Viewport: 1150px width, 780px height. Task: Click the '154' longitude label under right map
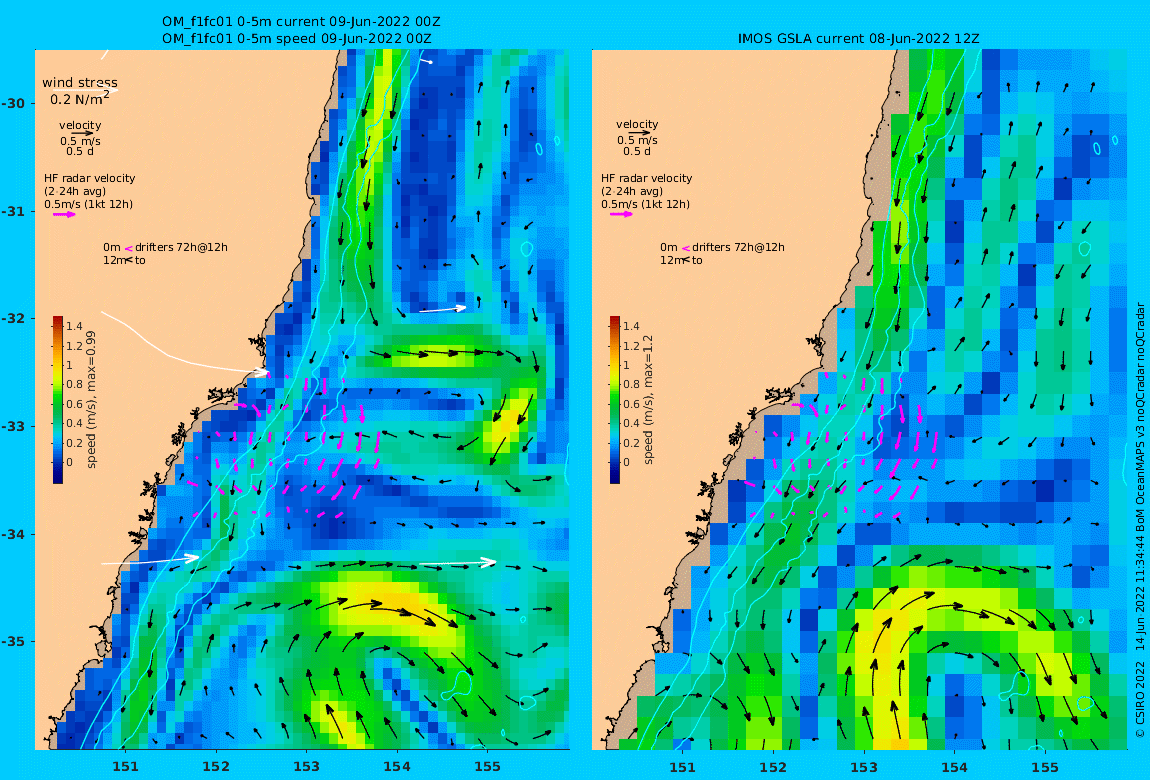(954, 767)
